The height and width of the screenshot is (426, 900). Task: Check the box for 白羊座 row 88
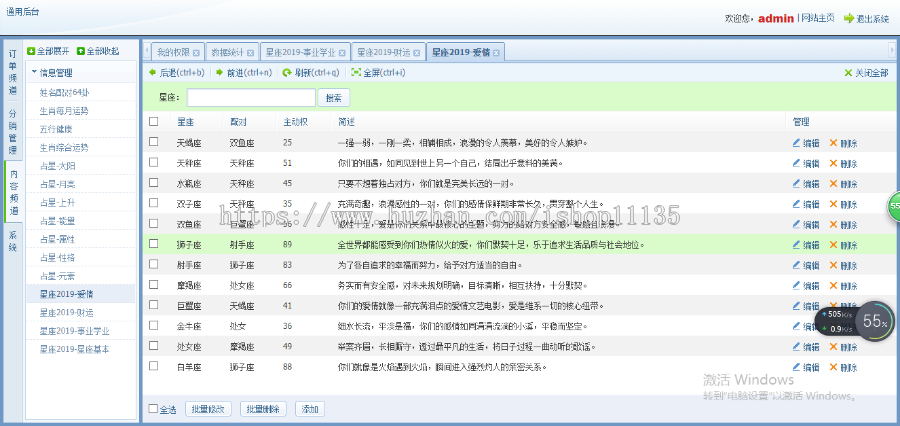153,366
